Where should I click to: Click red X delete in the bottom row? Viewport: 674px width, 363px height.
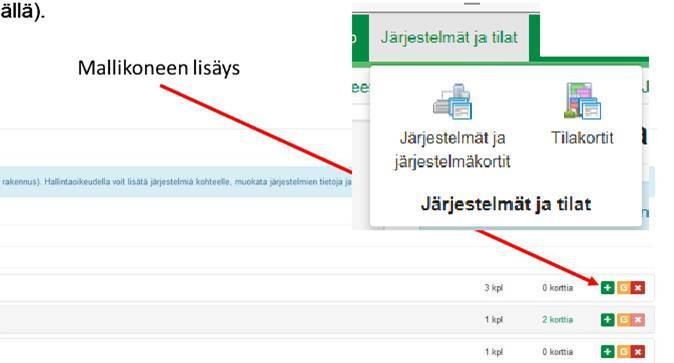pos(638,352)
